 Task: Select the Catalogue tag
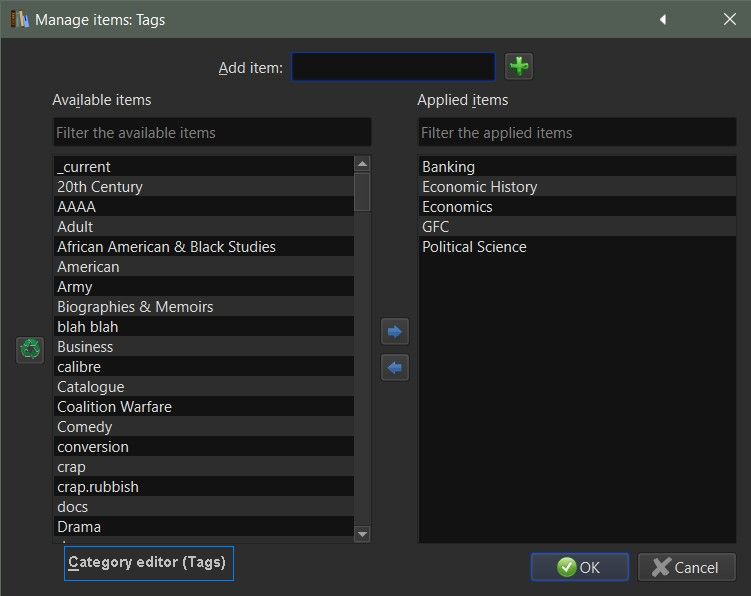tap(204, 387)
